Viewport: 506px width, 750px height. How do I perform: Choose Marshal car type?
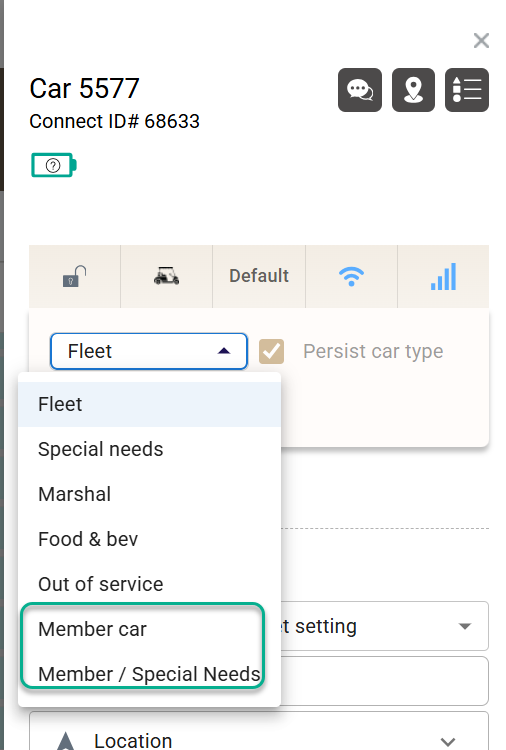(x=149, y=494)
